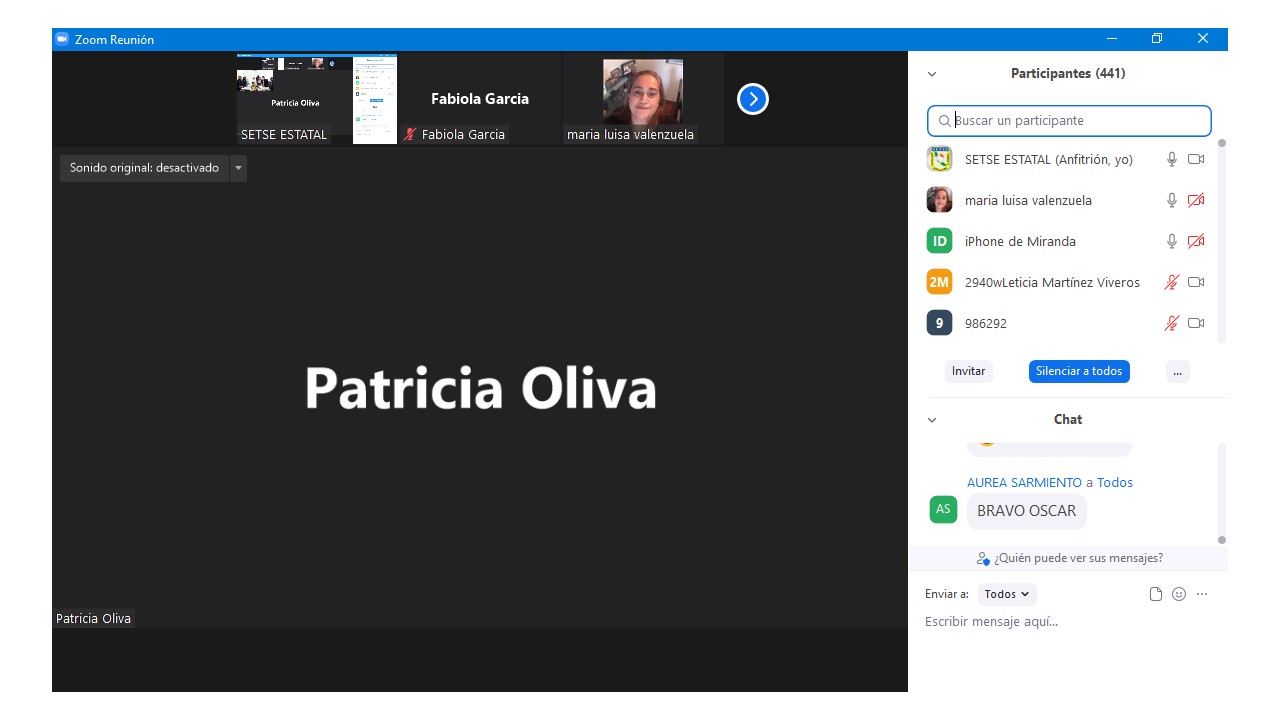Open the chat file attachment icon
The width and height of the screenshot is (1280, 720).
click(1156, 594)
